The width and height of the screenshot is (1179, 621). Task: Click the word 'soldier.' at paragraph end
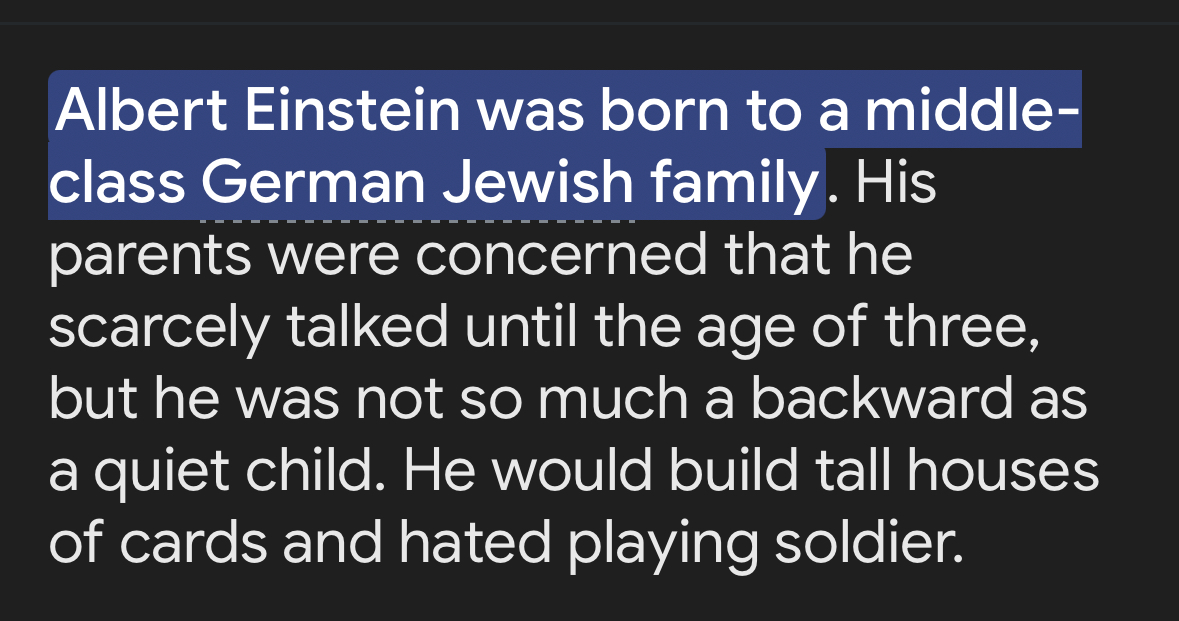tap(868, 542)
